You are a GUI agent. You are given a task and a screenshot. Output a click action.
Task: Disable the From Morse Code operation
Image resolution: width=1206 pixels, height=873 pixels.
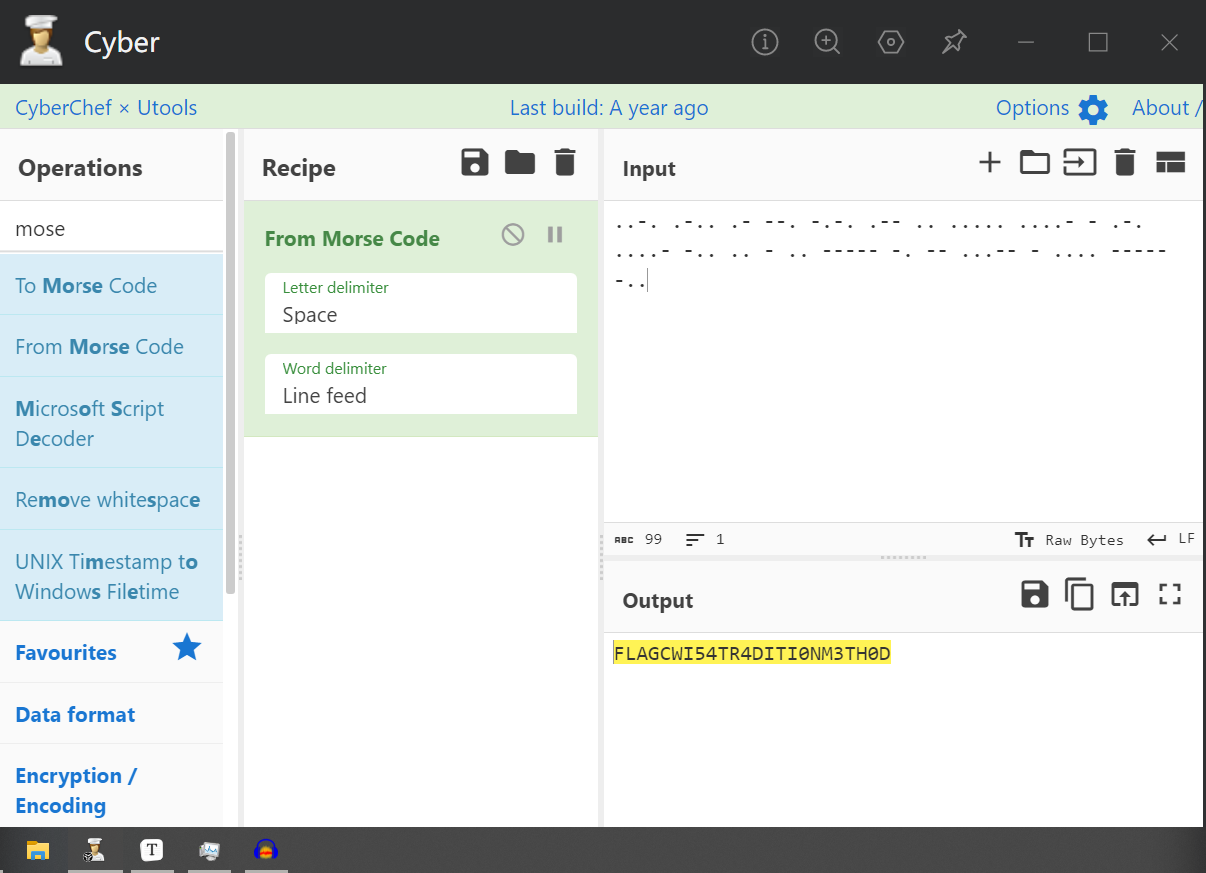(513, 235)
